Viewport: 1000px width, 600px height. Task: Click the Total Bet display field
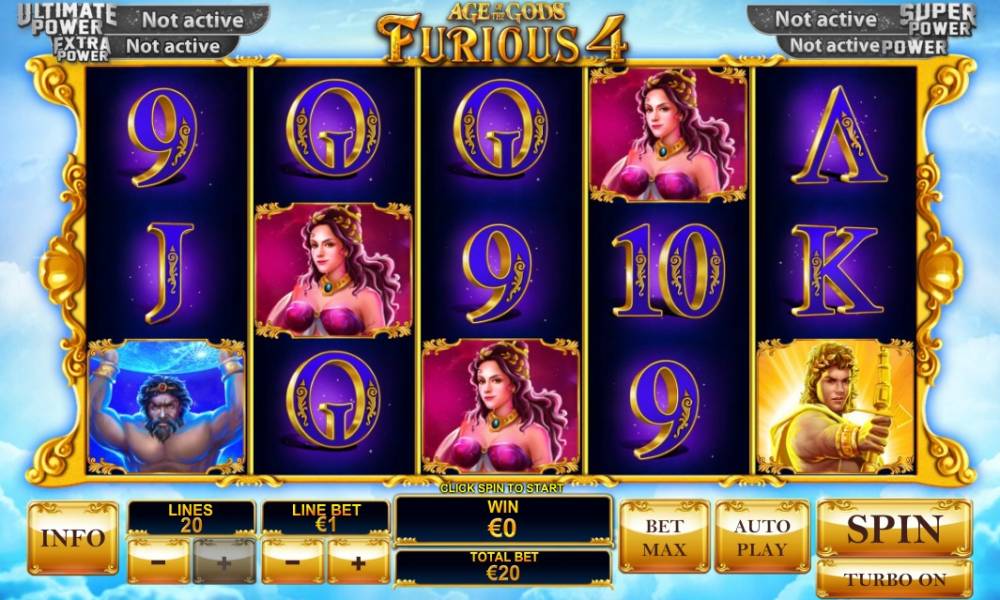[x=503, y=567]
